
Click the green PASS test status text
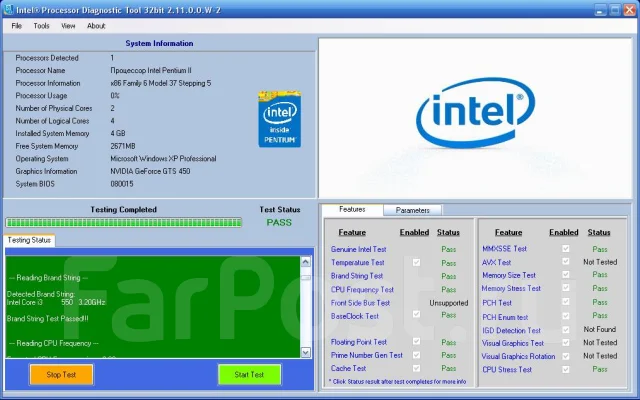click(279, 222)
